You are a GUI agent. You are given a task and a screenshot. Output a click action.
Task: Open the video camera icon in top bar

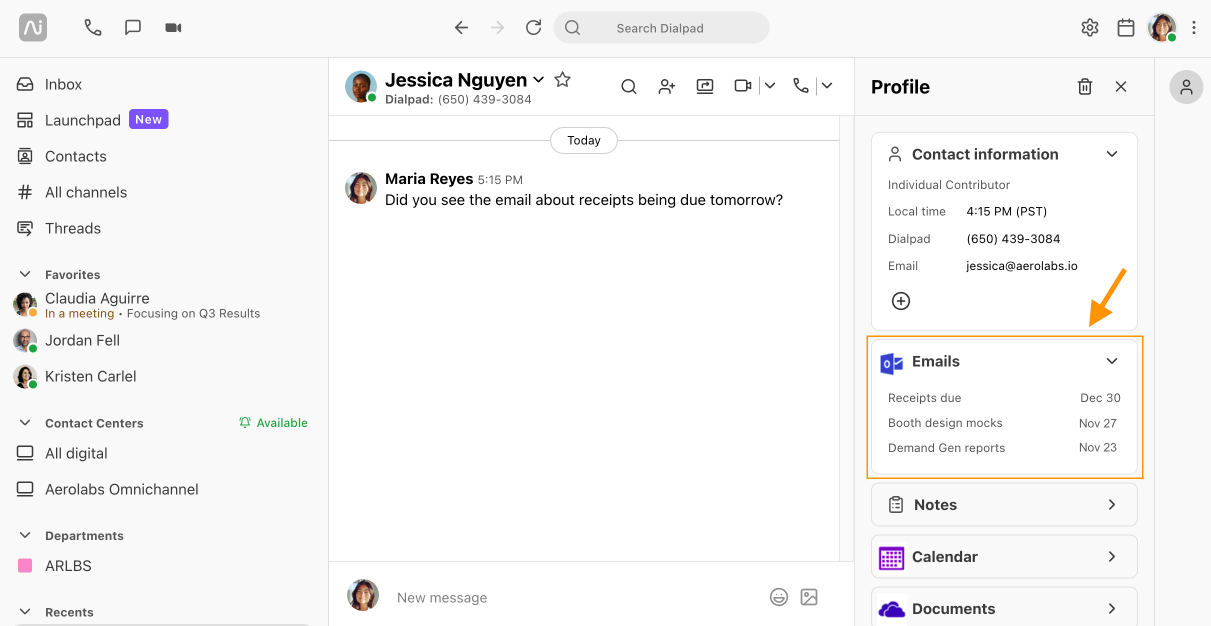coord(173,28)
